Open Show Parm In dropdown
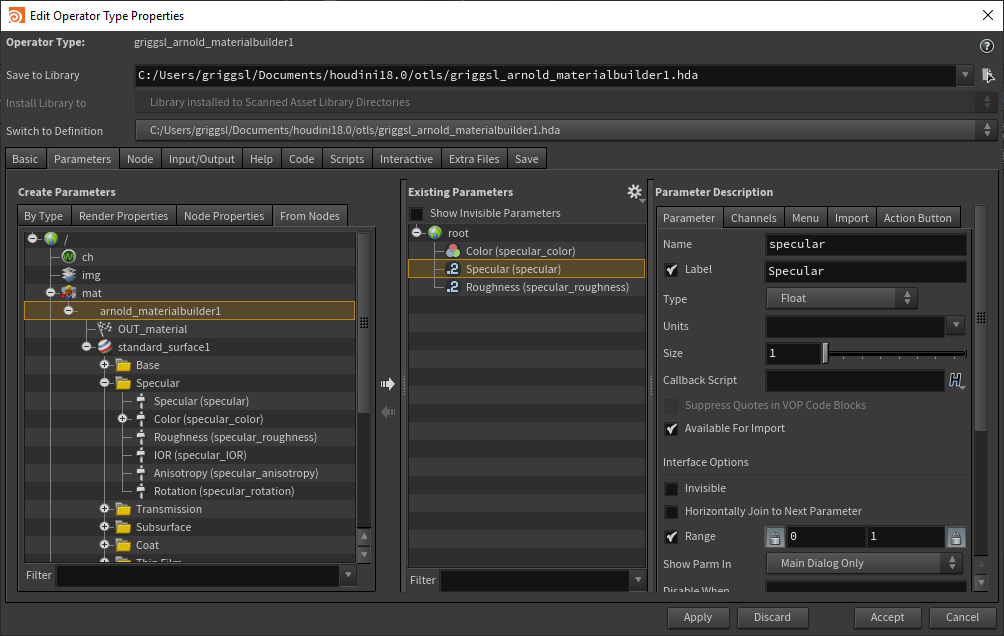The width and height of the screenshot is (1004, 636). pos(864,563)
